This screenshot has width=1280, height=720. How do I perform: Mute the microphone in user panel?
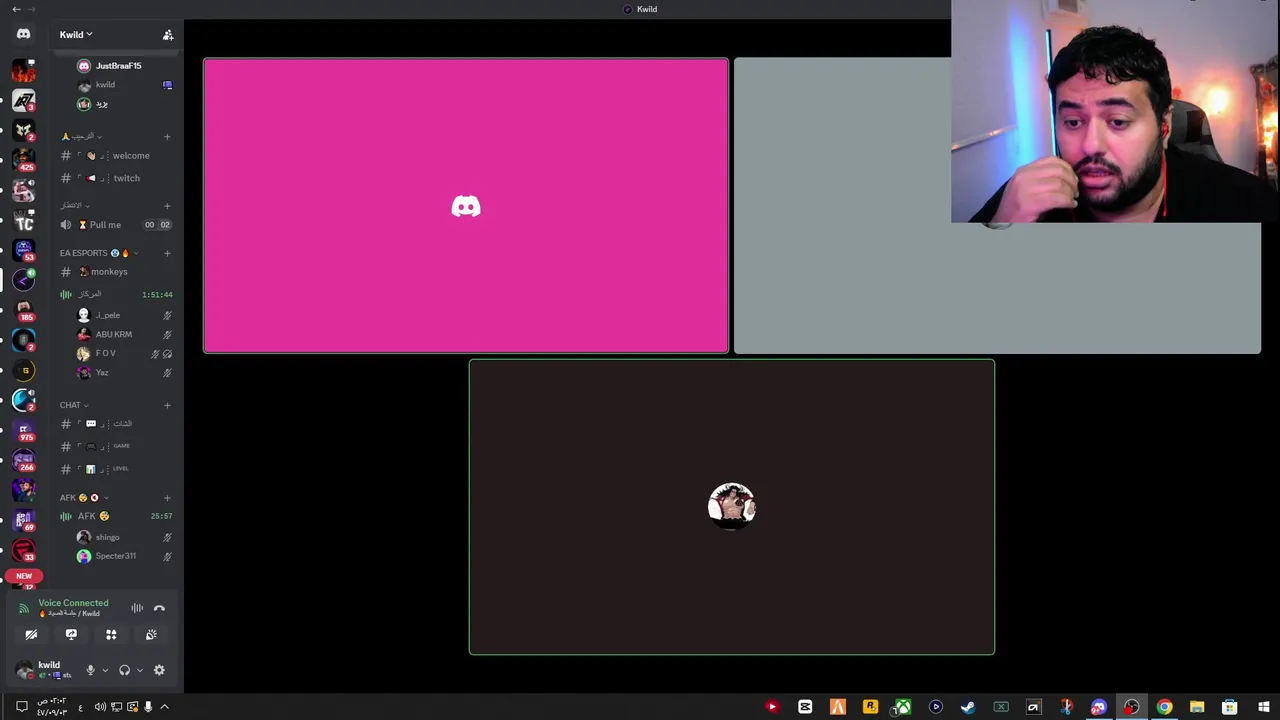coord(90,670)
